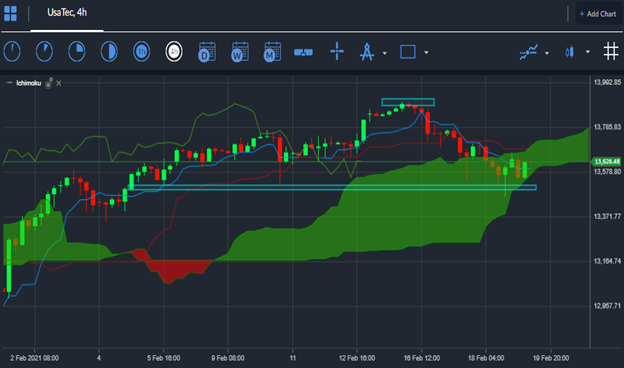Expand the chart type dropdown arrow
Image resolution: width=624 pixels, height=368 pixels.
tap(588, 52)
